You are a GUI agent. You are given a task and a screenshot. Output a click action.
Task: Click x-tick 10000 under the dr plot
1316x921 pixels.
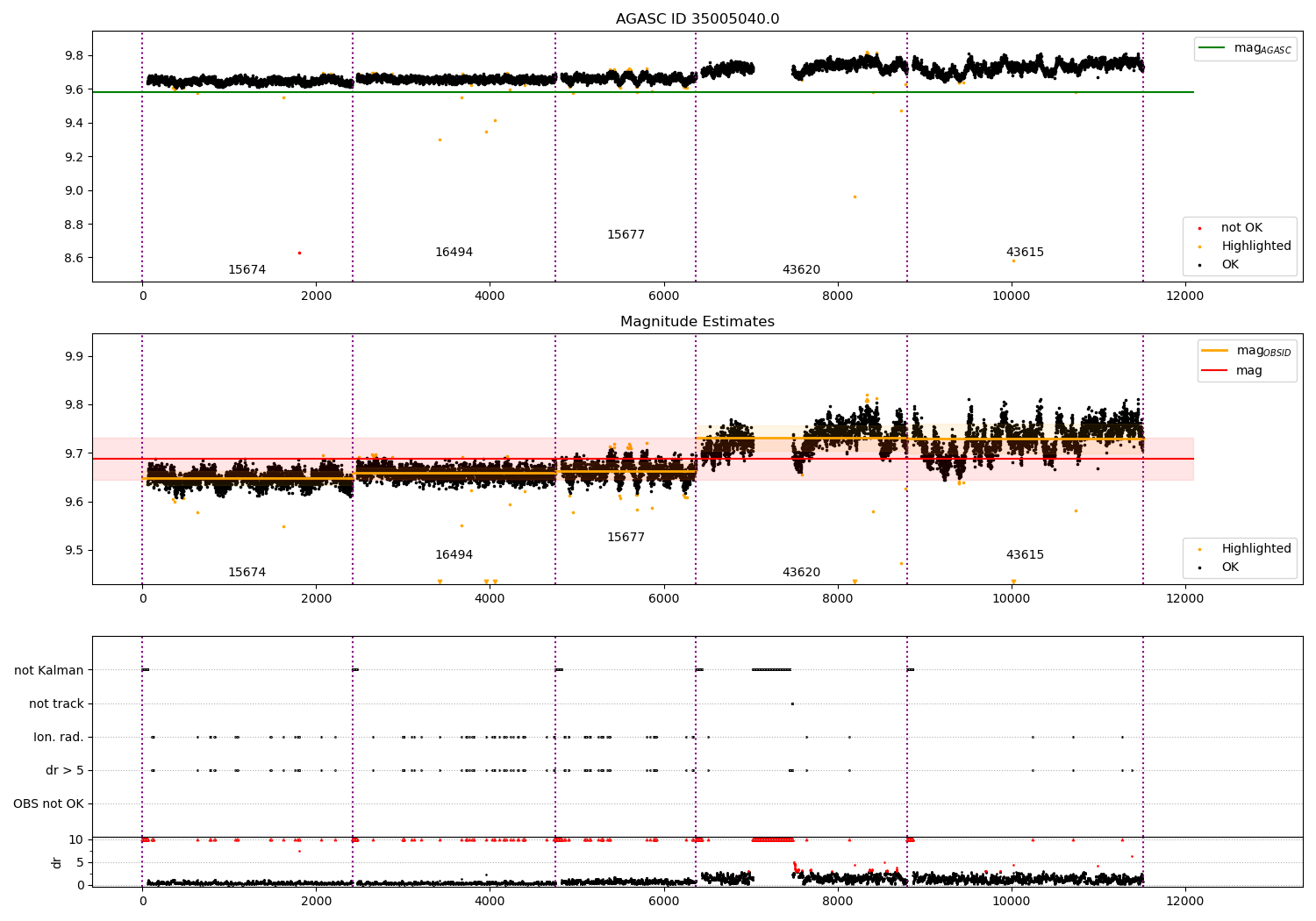pos(1012,901)
